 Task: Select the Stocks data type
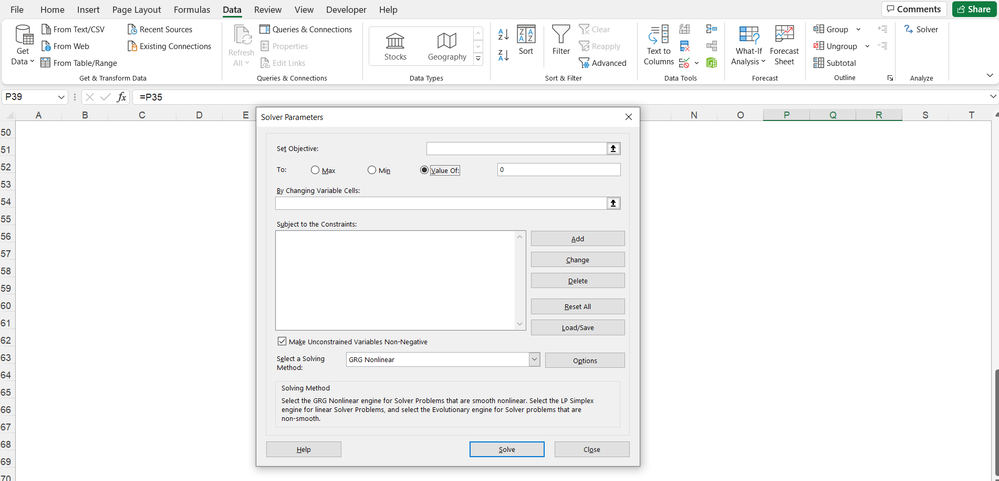tap(395, 46)
